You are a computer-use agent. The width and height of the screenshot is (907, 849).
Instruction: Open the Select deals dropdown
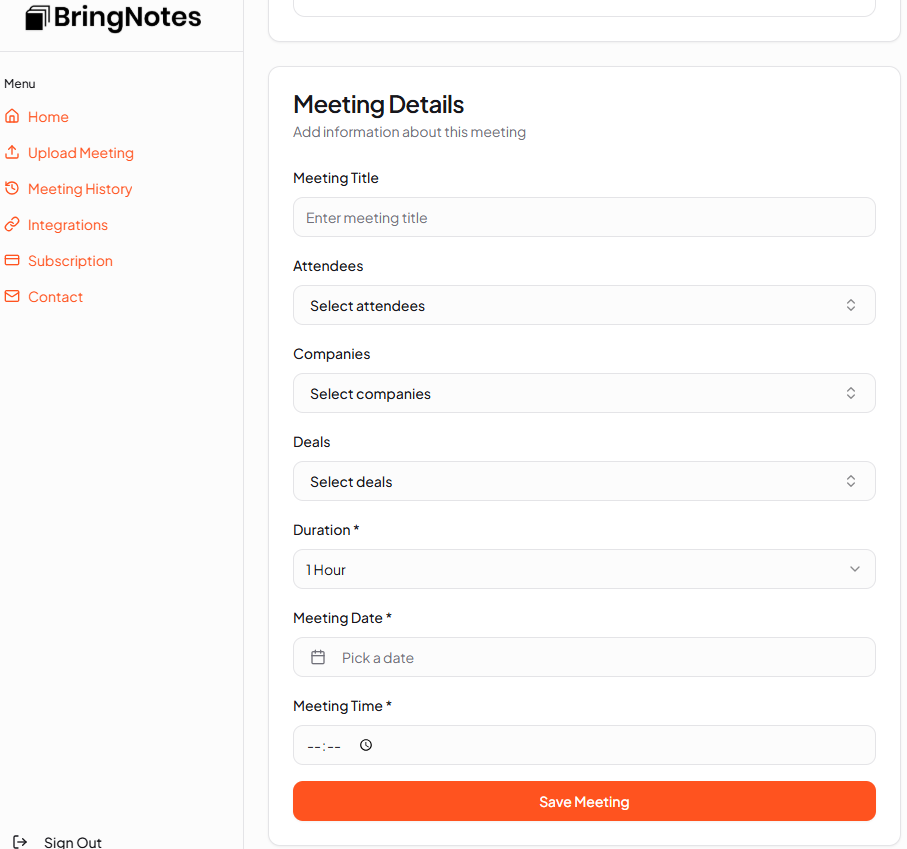tap(584, 481)
